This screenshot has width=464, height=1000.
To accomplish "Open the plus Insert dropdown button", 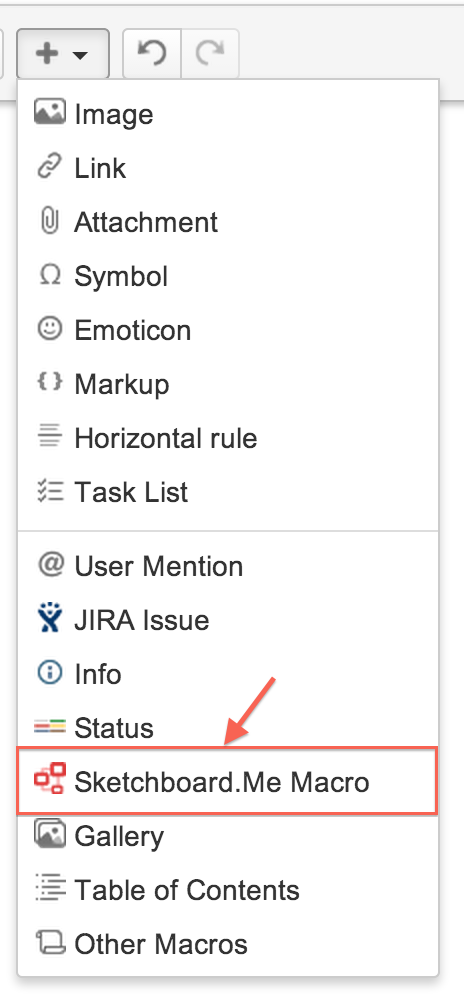I will pos(62,54).
